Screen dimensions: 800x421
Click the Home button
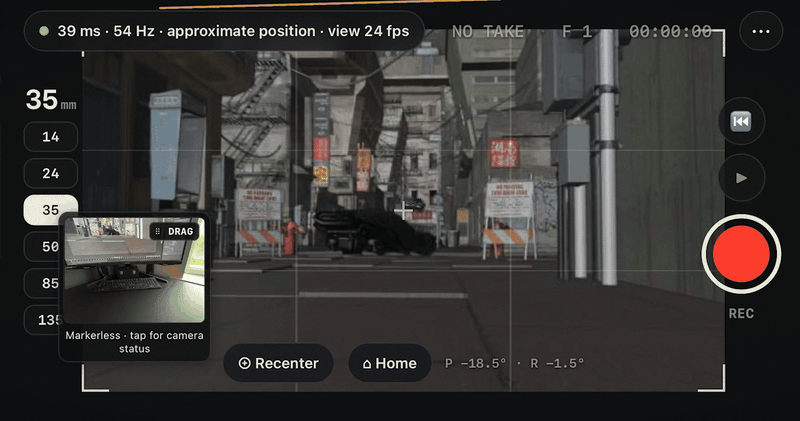[390, 363]
